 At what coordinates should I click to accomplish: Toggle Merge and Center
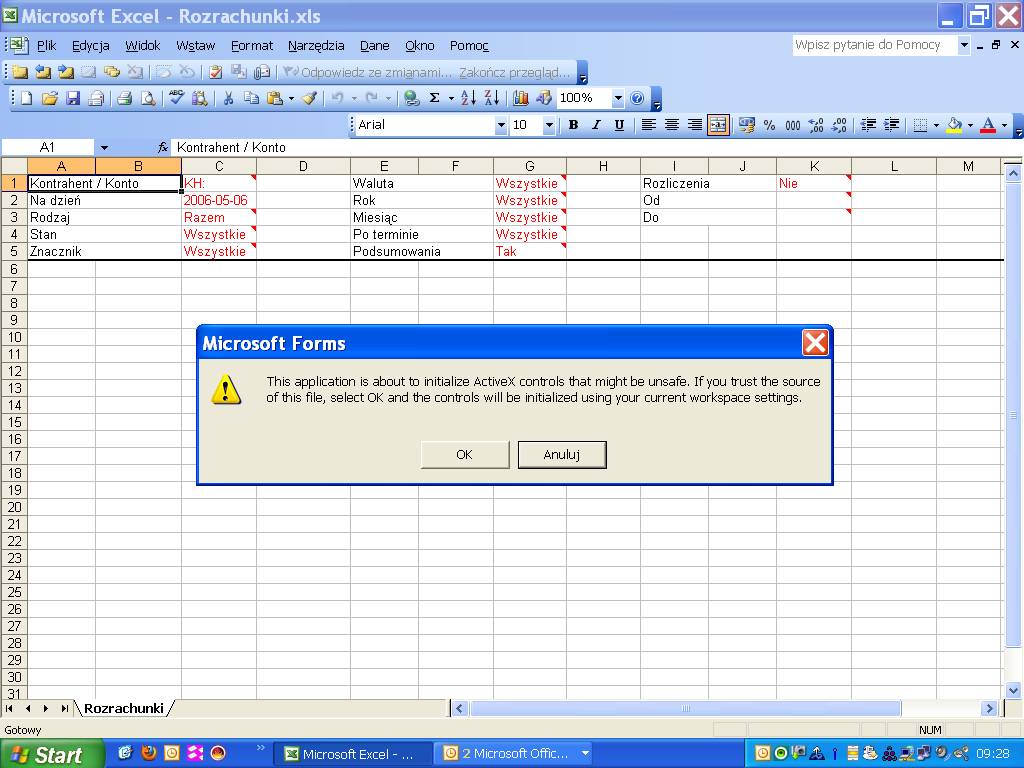click(x=718, y=125)
